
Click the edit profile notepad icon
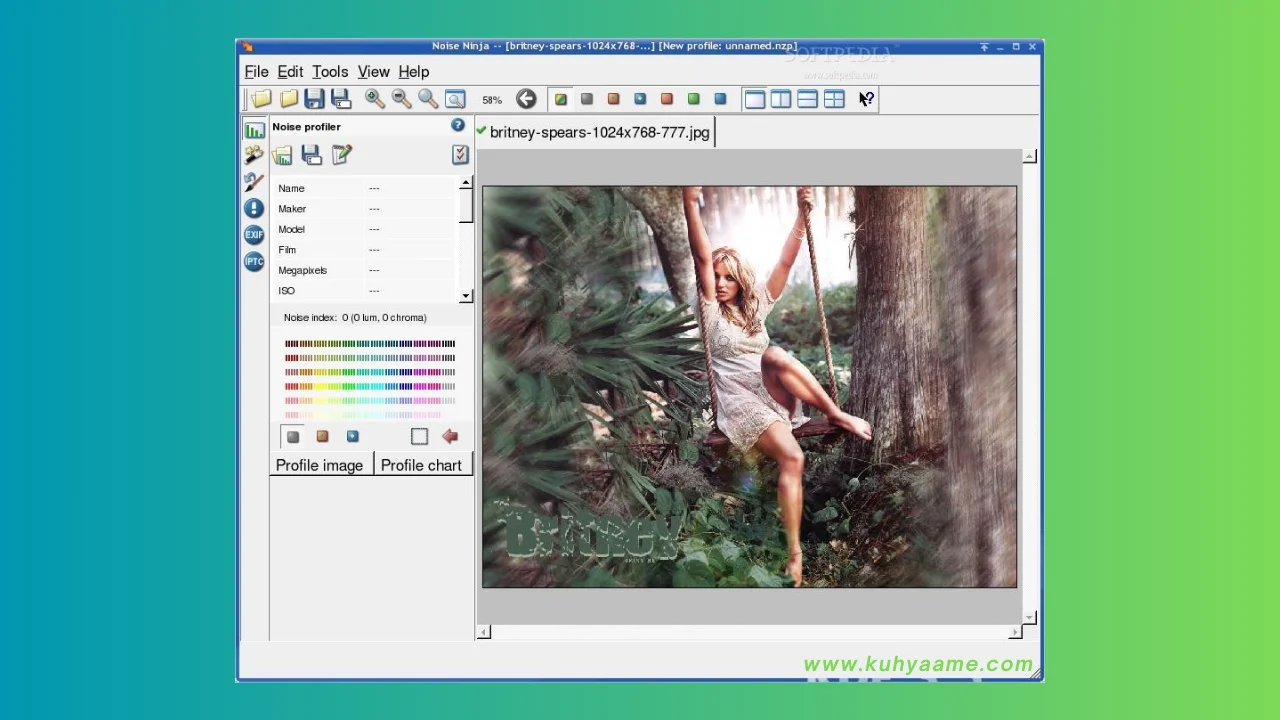(341, 155)
